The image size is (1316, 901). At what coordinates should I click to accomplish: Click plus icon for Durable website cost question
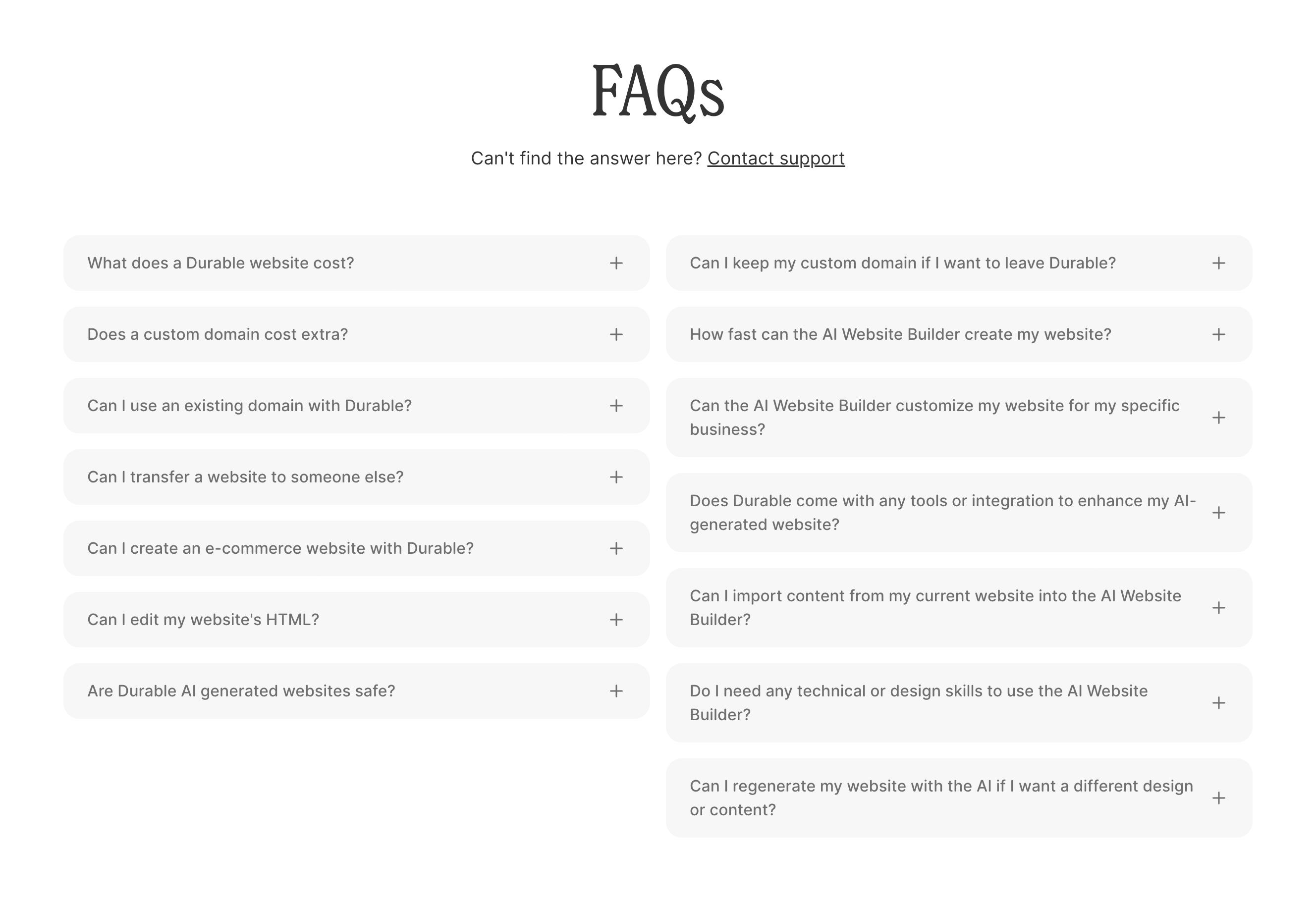616,263
